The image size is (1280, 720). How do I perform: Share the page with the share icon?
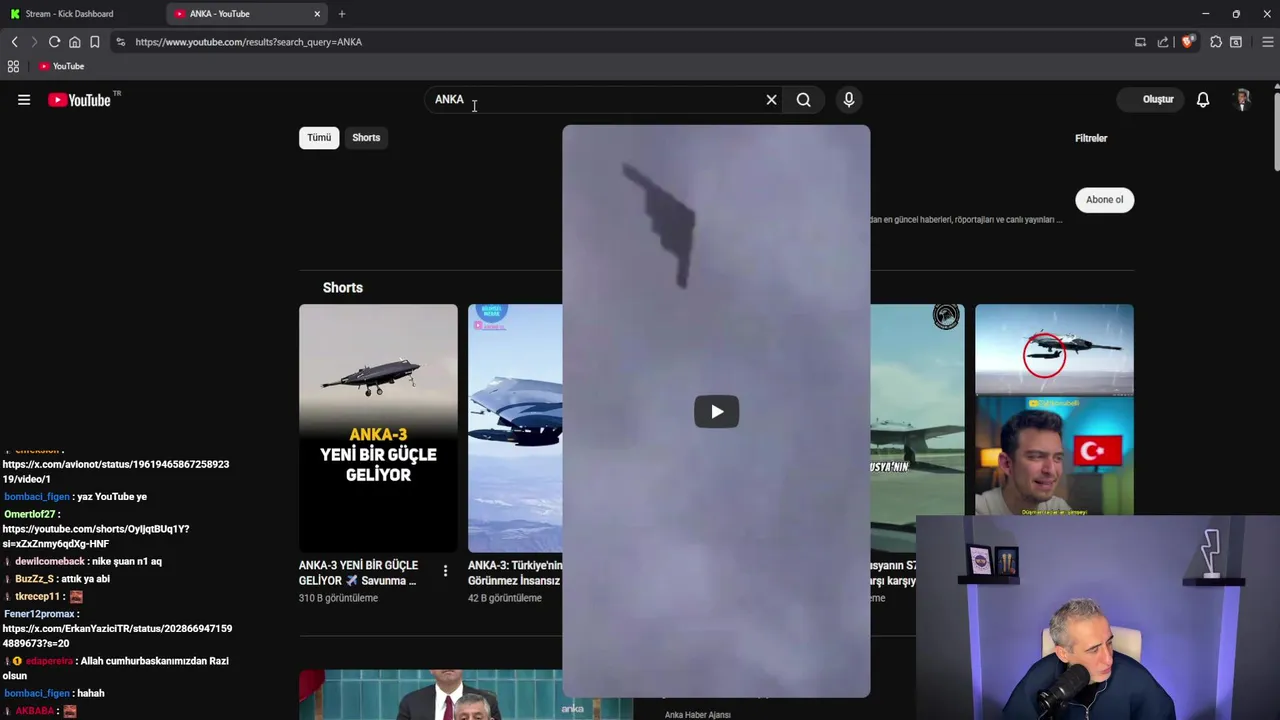1163,42
